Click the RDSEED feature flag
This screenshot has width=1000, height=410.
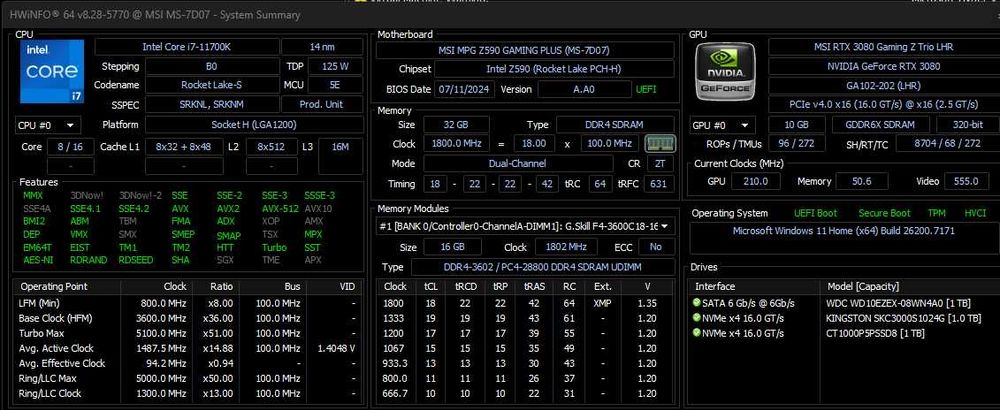[x=135, y=260]
